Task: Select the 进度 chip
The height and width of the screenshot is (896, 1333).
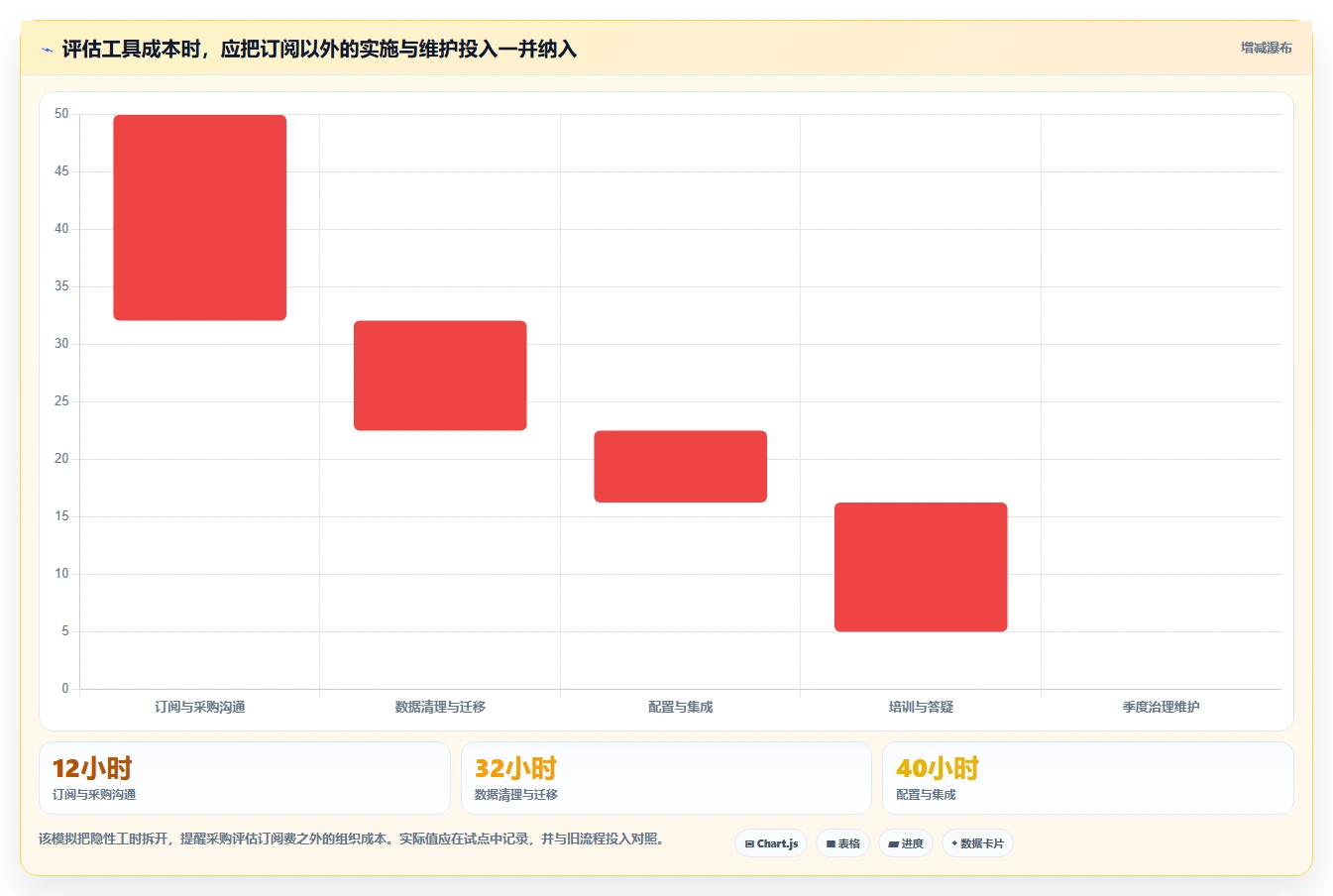Action: pos(906,843)
